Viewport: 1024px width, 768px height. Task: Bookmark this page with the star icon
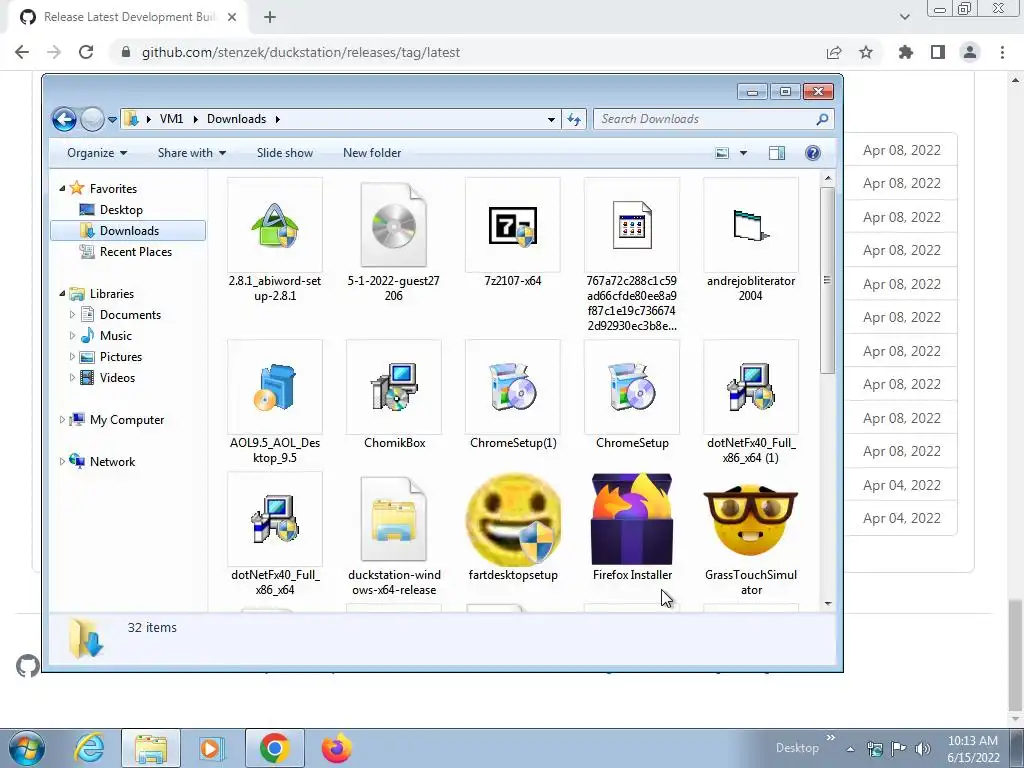[866, 52]
